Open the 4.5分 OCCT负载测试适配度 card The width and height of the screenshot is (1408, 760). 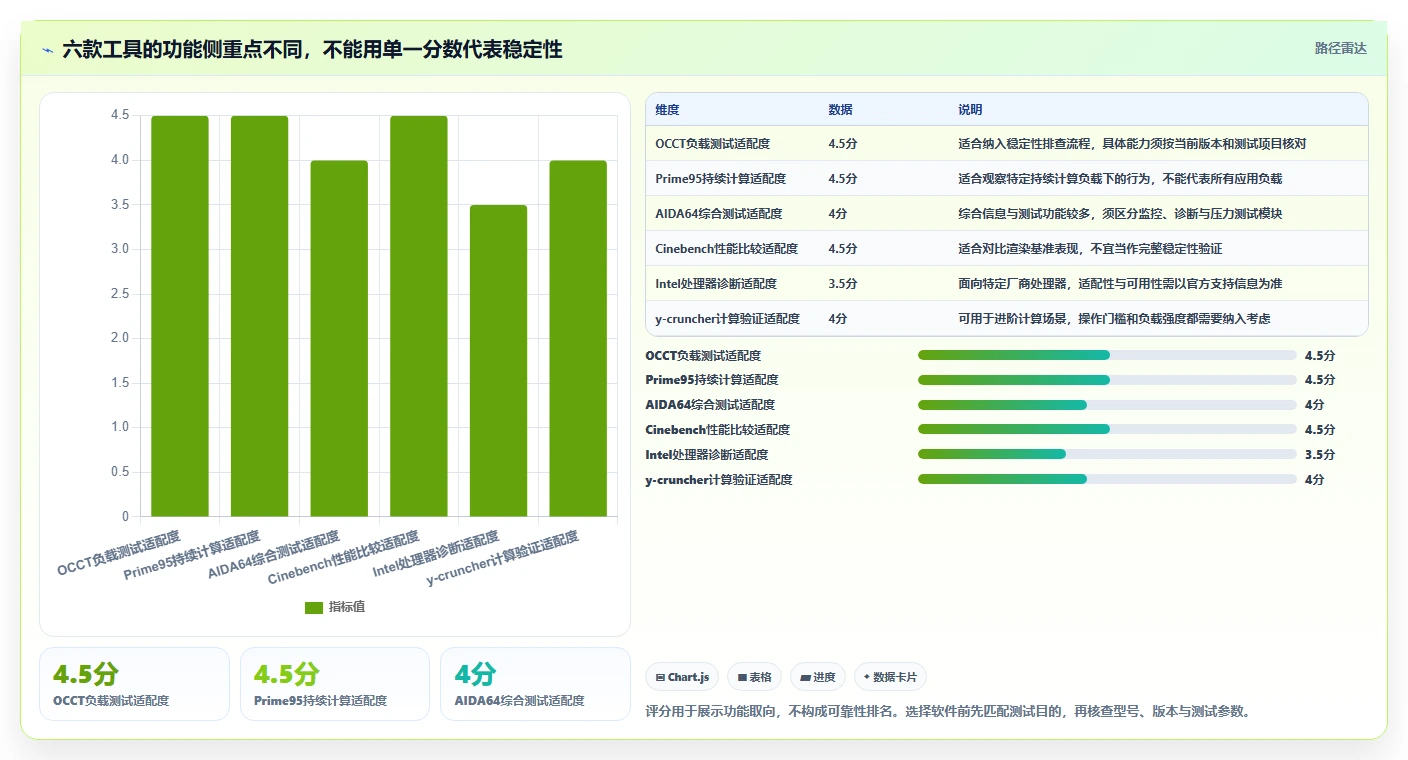(x=134, y=684)
